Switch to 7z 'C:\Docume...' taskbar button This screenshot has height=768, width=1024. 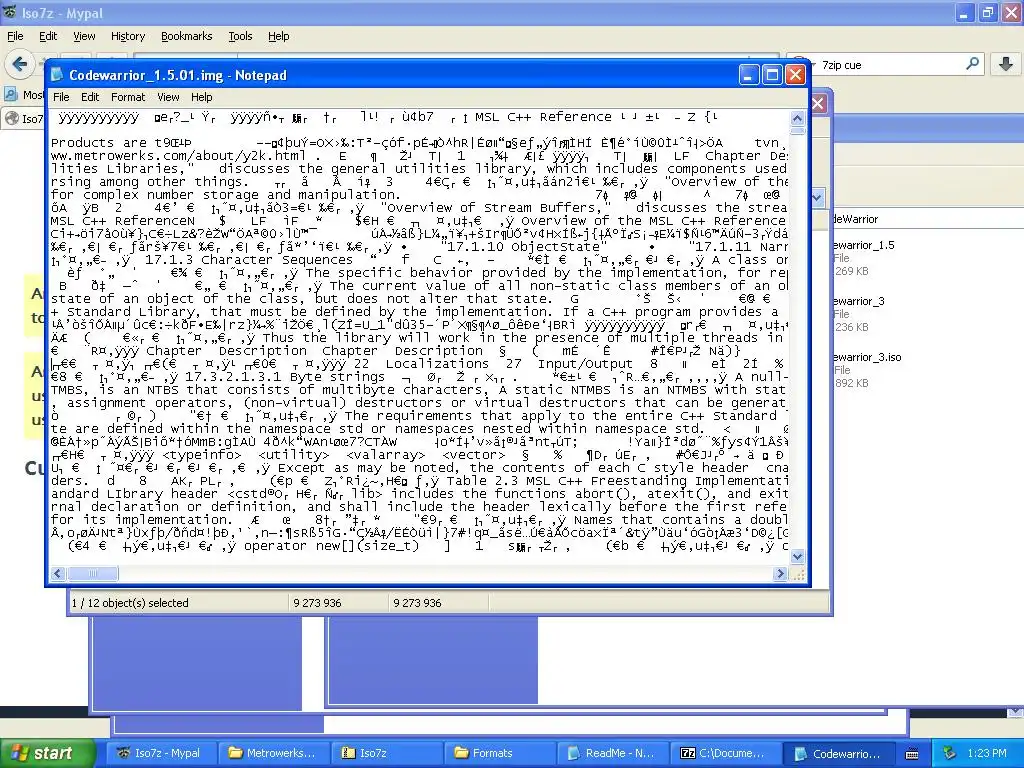(x=726, y=753)
